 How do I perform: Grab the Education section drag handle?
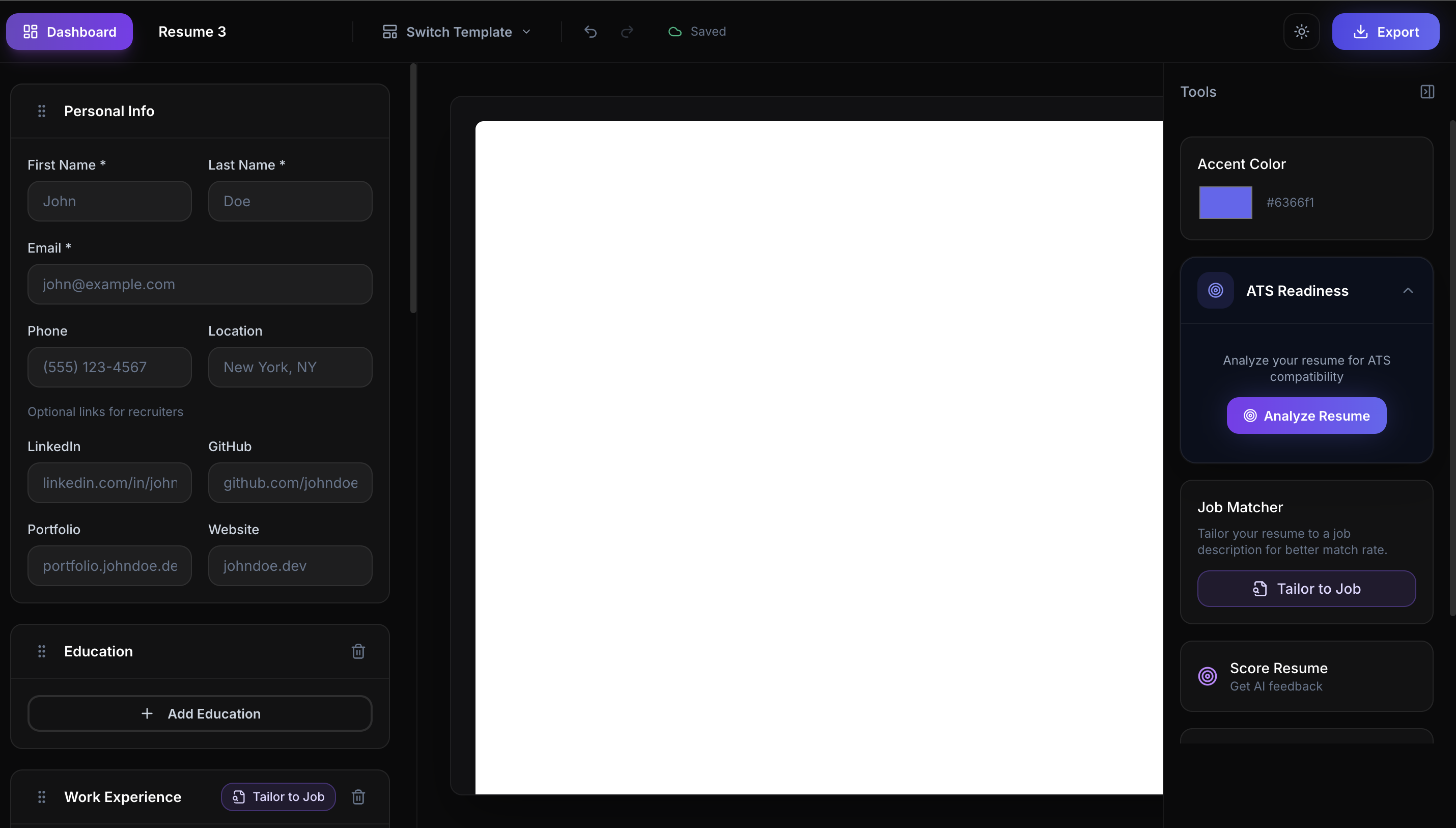pos(42,651)
